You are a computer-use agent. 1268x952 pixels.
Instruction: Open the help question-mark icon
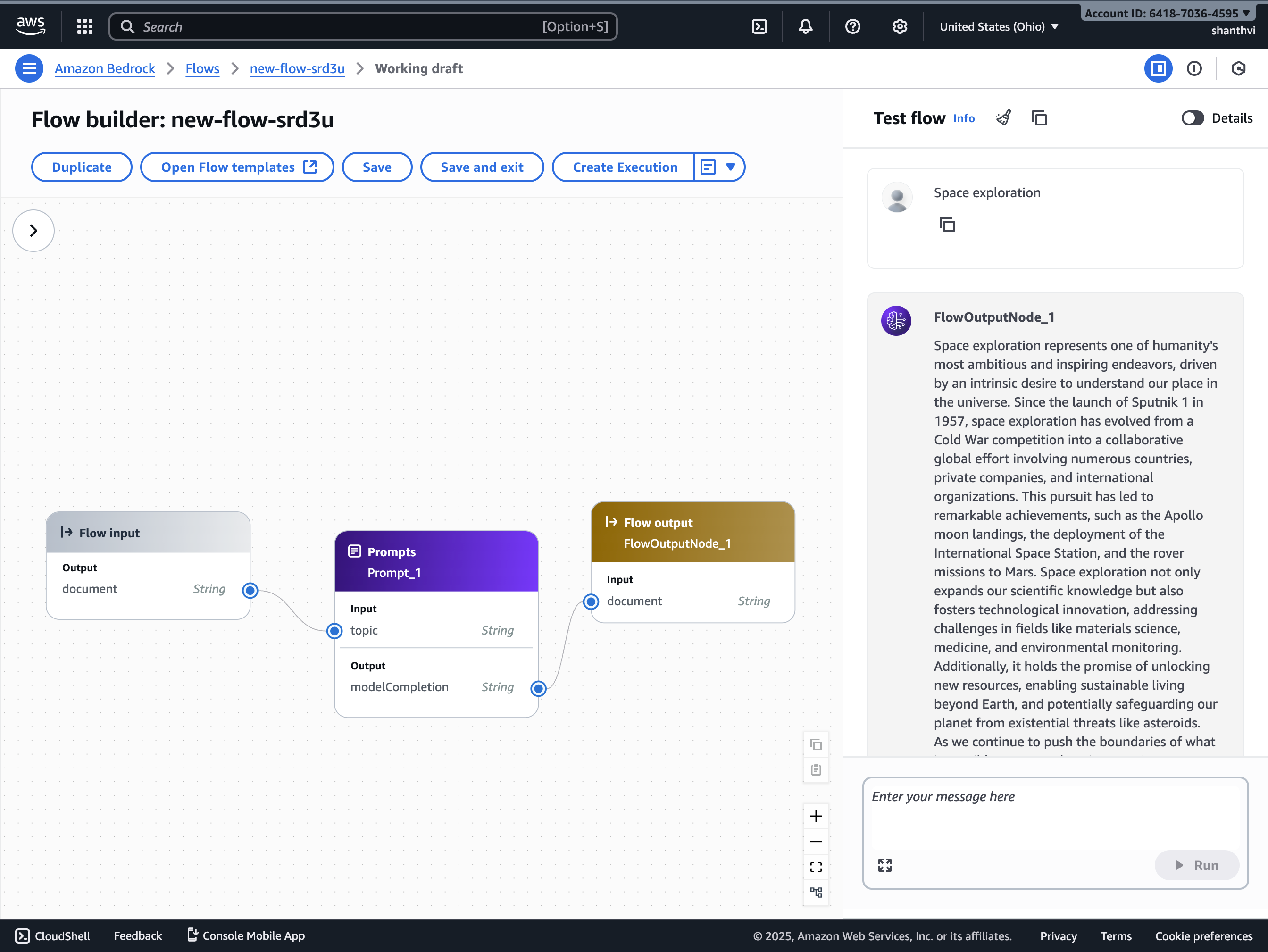852,26
